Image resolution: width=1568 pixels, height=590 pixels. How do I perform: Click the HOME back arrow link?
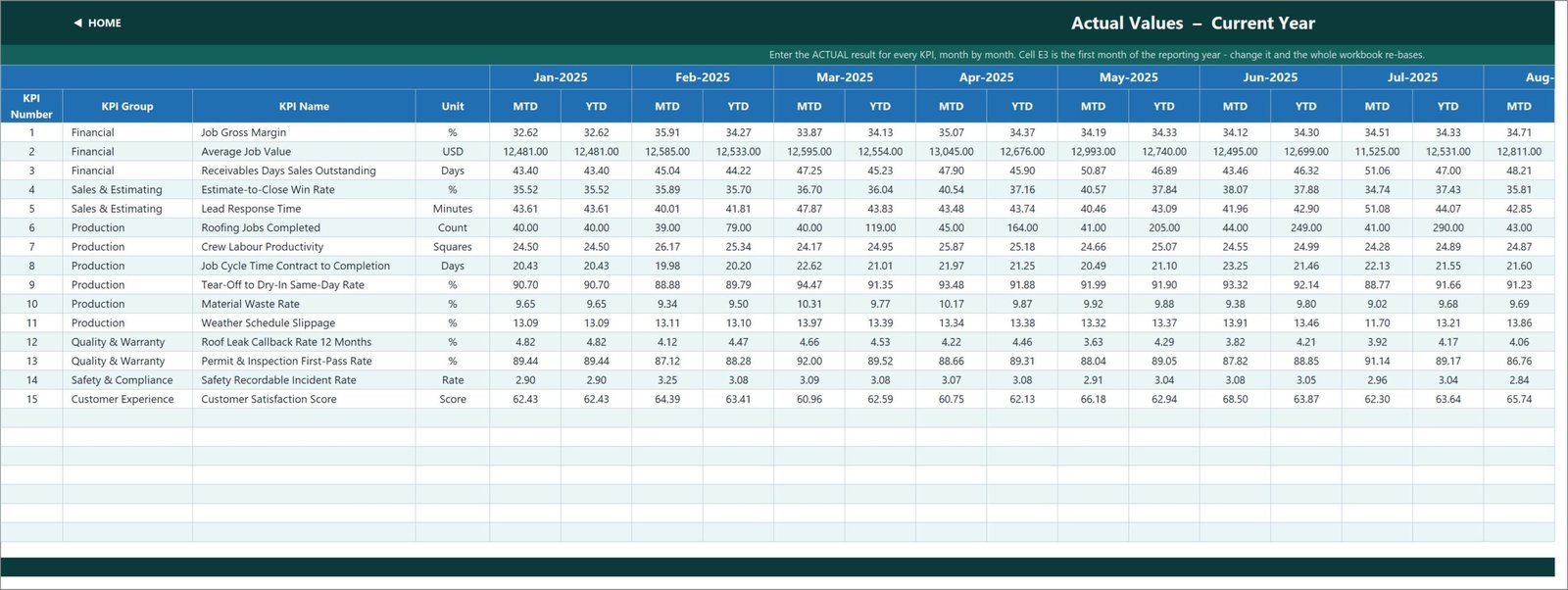click(x=97, y=23)
